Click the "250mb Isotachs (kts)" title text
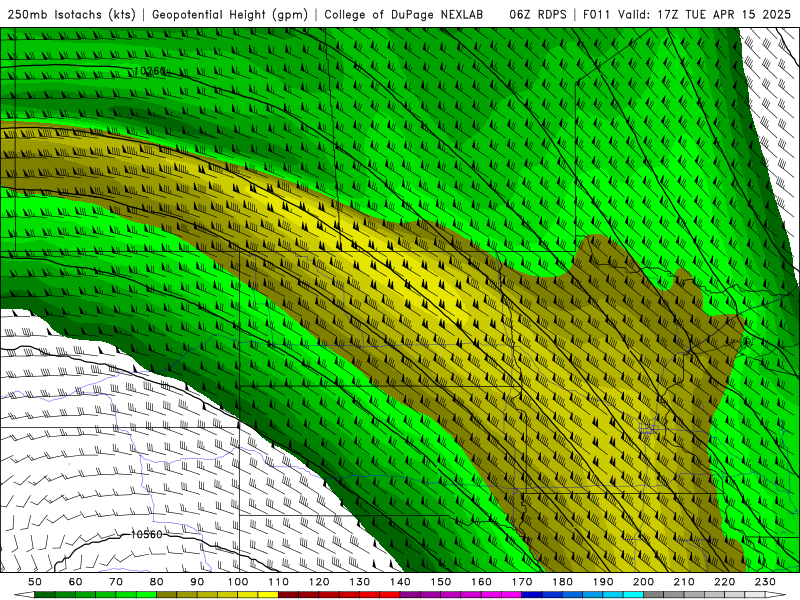The image size is (800, 600). 72,15
